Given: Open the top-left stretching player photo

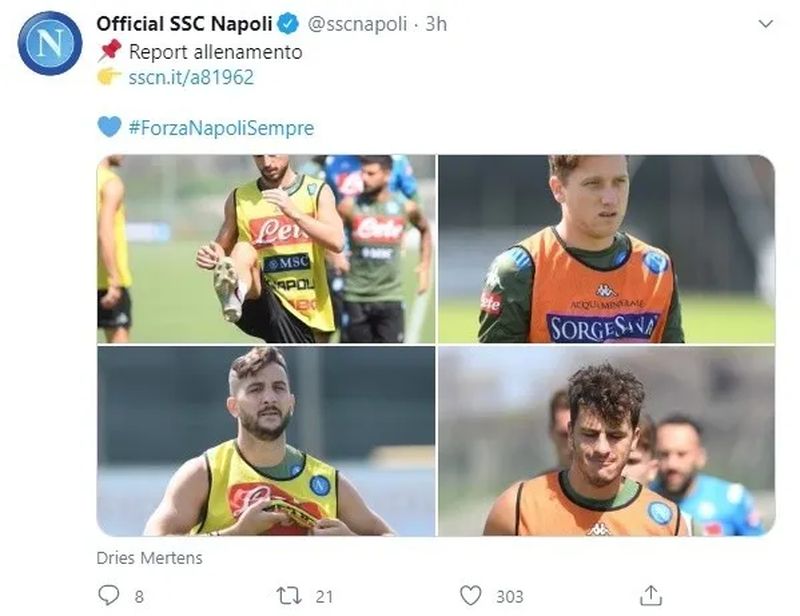Looking at the screenshot, I should pyautogui.click(x=265, y=249).
